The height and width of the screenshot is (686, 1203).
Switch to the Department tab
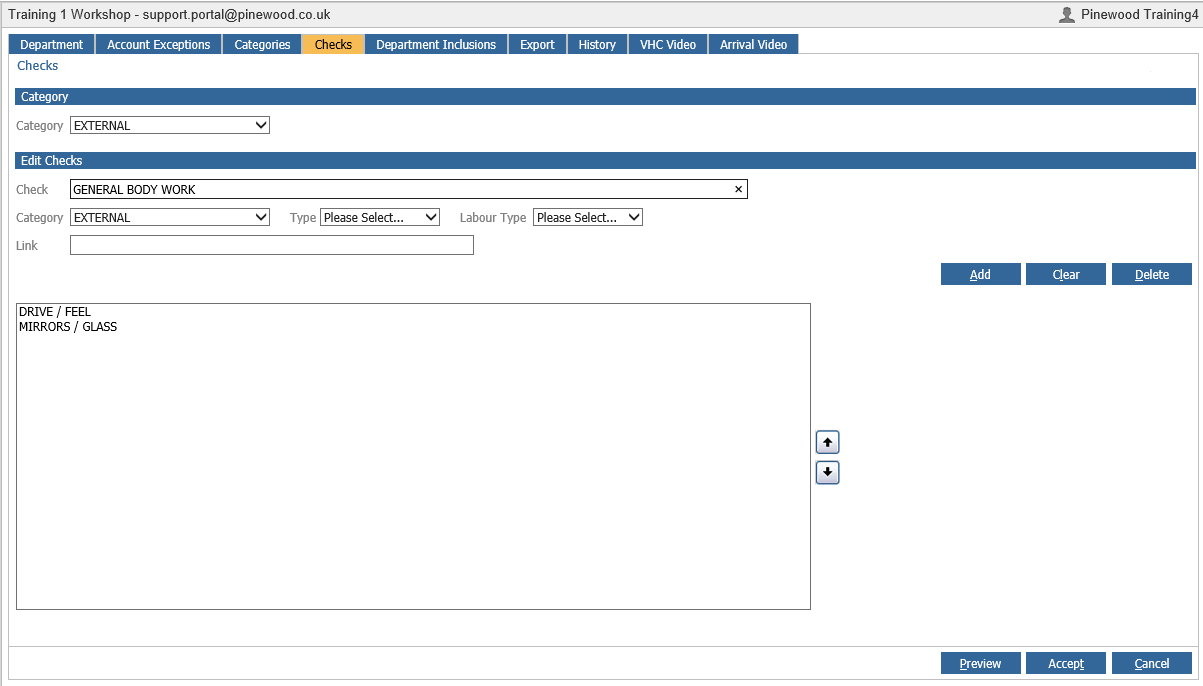click(50, 44)
